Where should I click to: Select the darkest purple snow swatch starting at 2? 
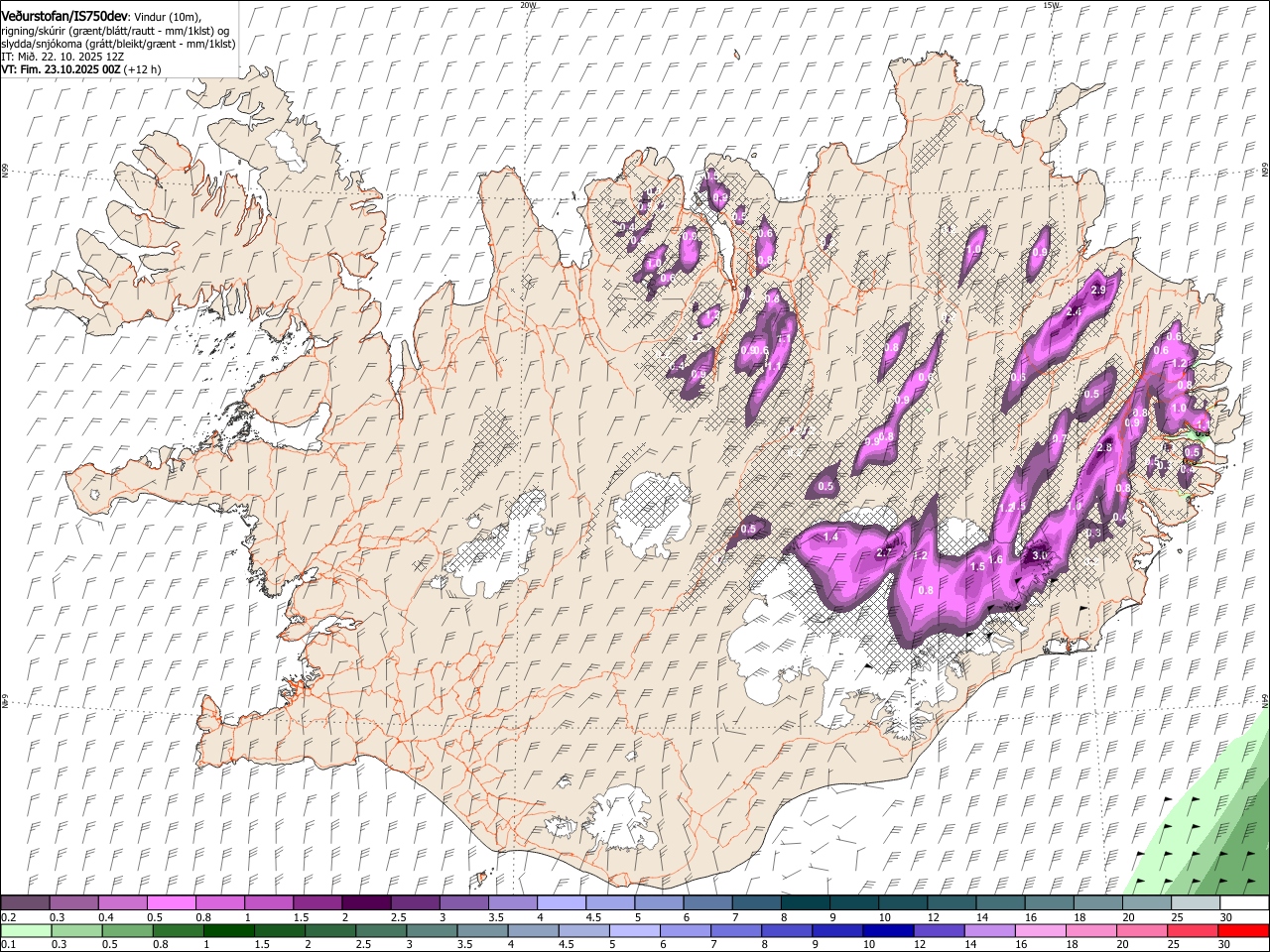(x=366, y=903)
